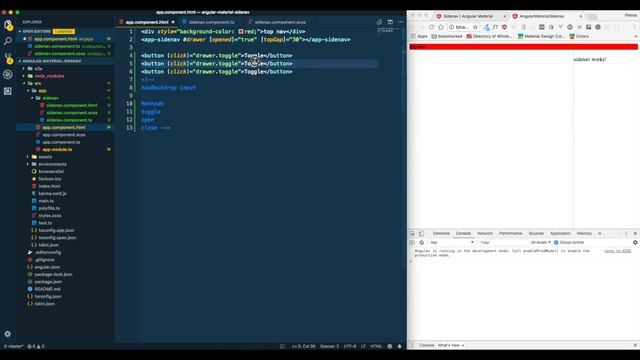Open app.module.ts in the file tree
Image resolution: width=640 pixels, height=360 pixels.
(57, 149)
